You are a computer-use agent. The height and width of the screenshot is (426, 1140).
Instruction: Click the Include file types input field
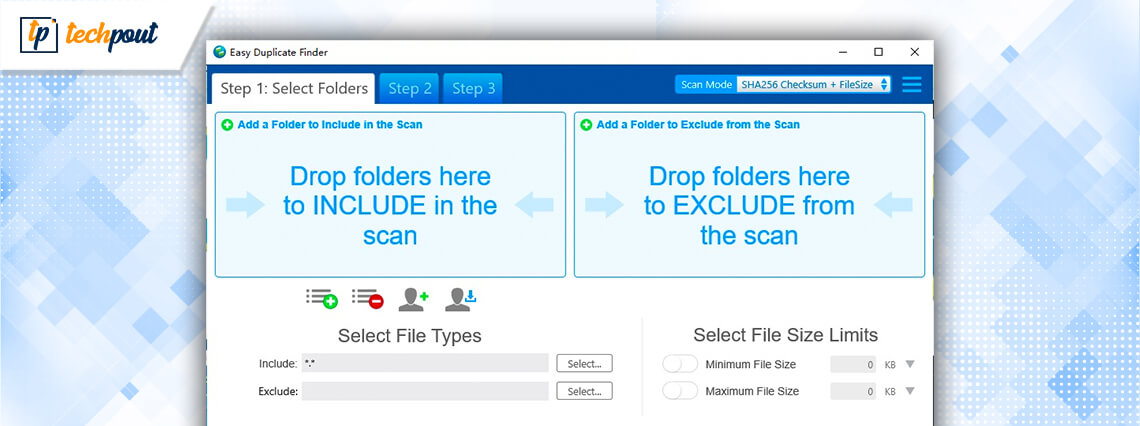[x=425, y=364]
